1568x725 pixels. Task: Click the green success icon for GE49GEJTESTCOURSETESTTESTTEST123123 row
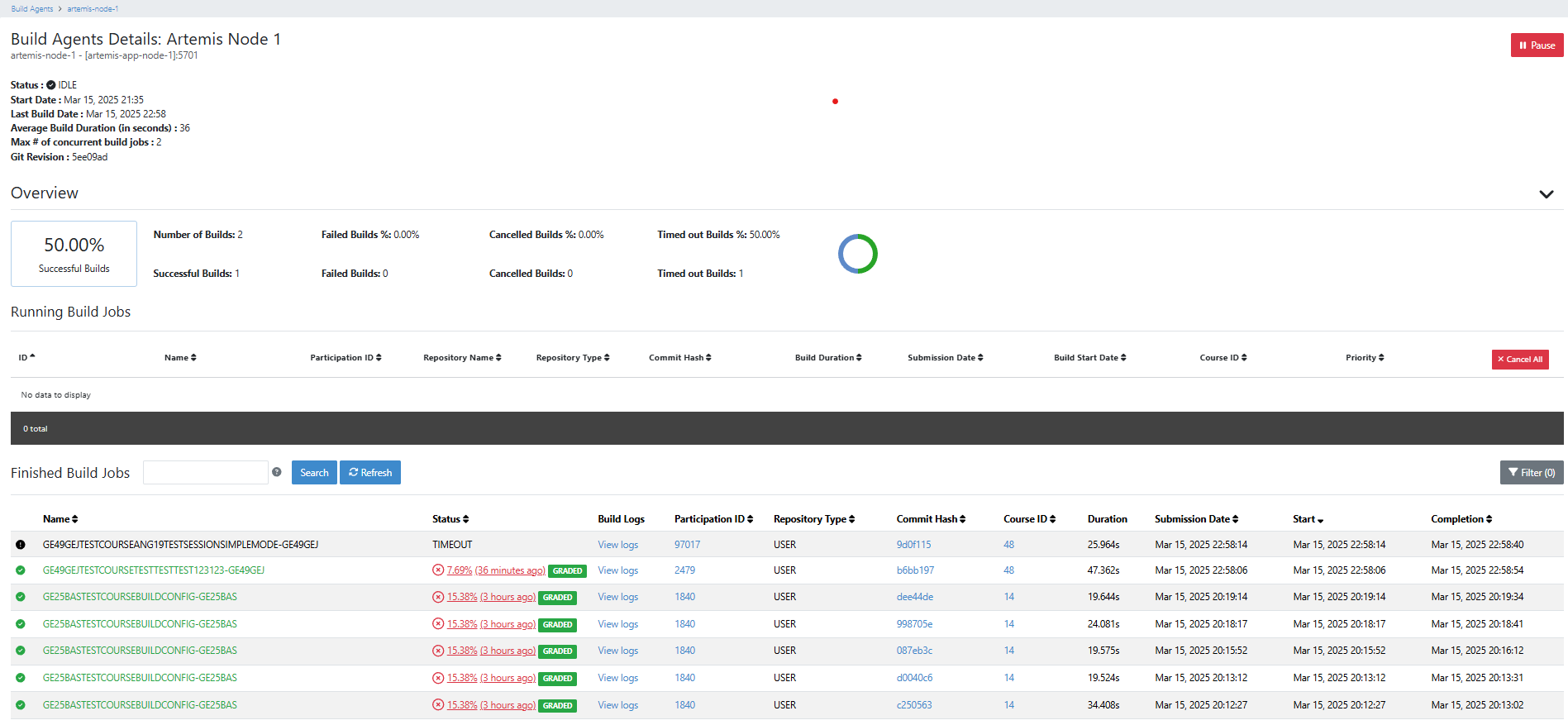click(21, 570)
